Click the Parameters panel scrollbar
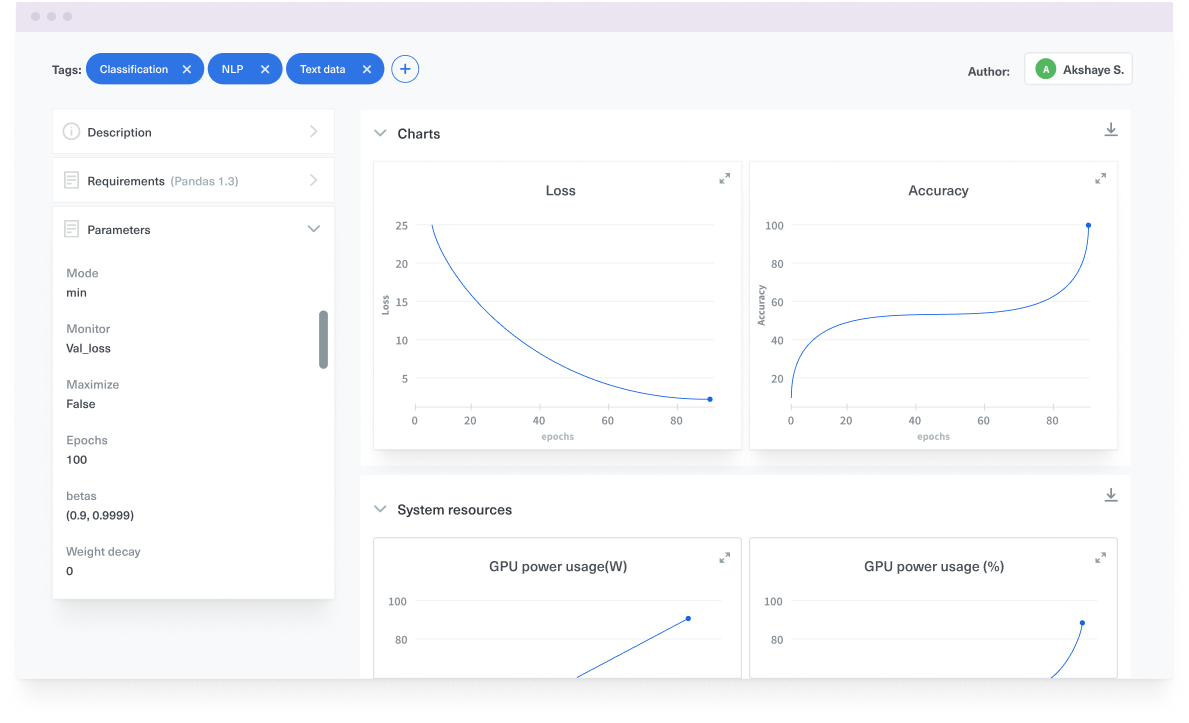 (x=323, y=340)
